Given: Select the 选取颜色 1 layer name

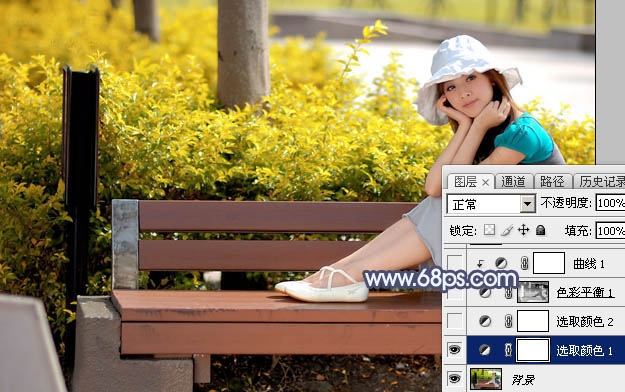Looking at the screenshot, I should [585, 351].
